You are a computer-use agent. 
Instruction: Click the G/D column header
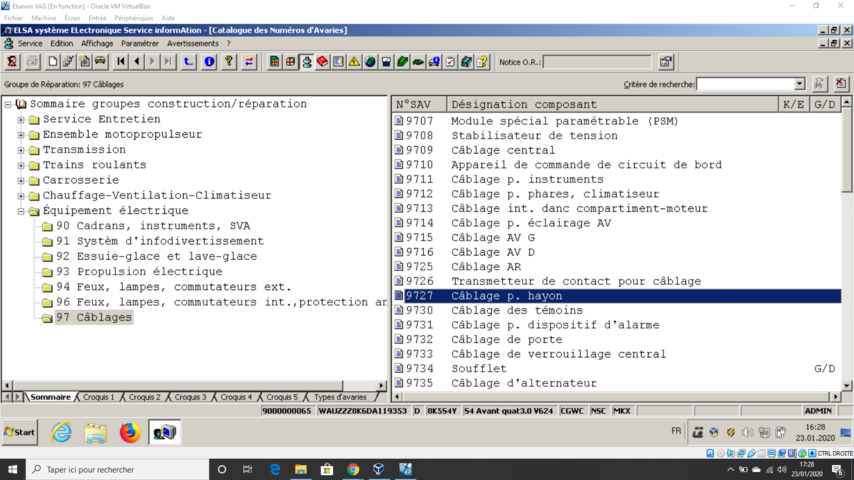coord(825,105)
